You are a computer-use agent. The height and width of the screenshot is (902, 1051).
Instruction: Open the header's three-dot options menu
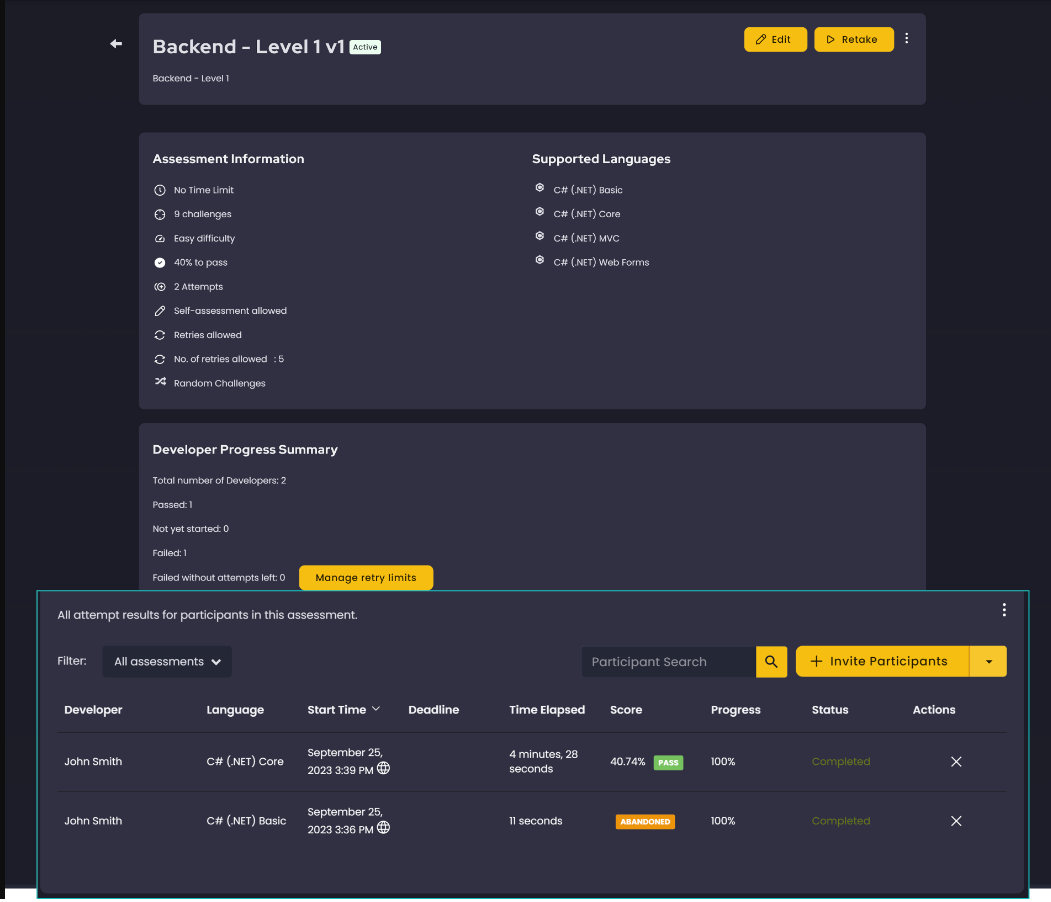pos(906,39)
